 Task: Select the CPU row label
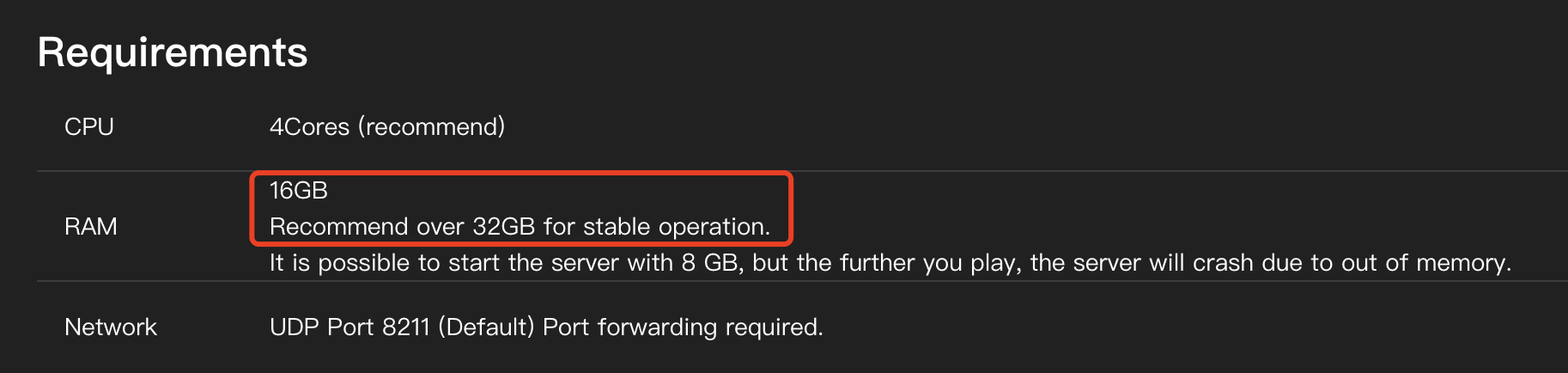coord(89,127)
